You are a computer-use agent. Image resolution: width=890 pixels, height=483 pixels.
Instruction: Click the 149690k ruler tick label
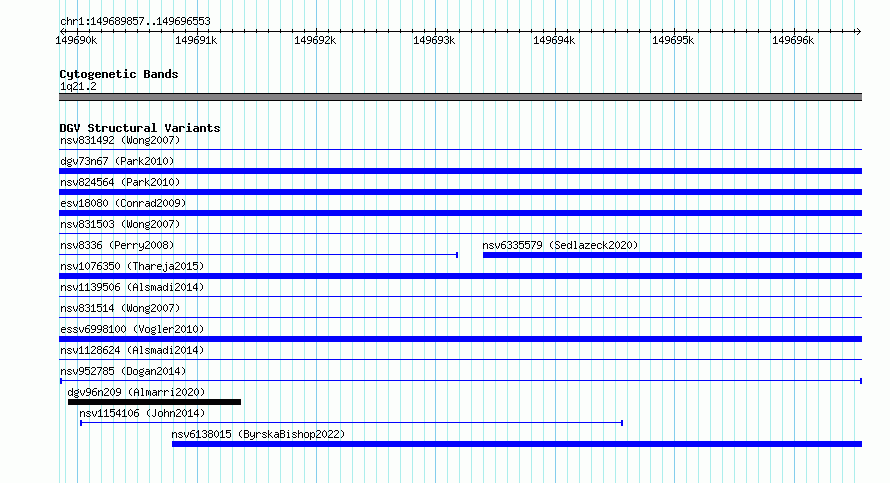(x=76, y=40)
